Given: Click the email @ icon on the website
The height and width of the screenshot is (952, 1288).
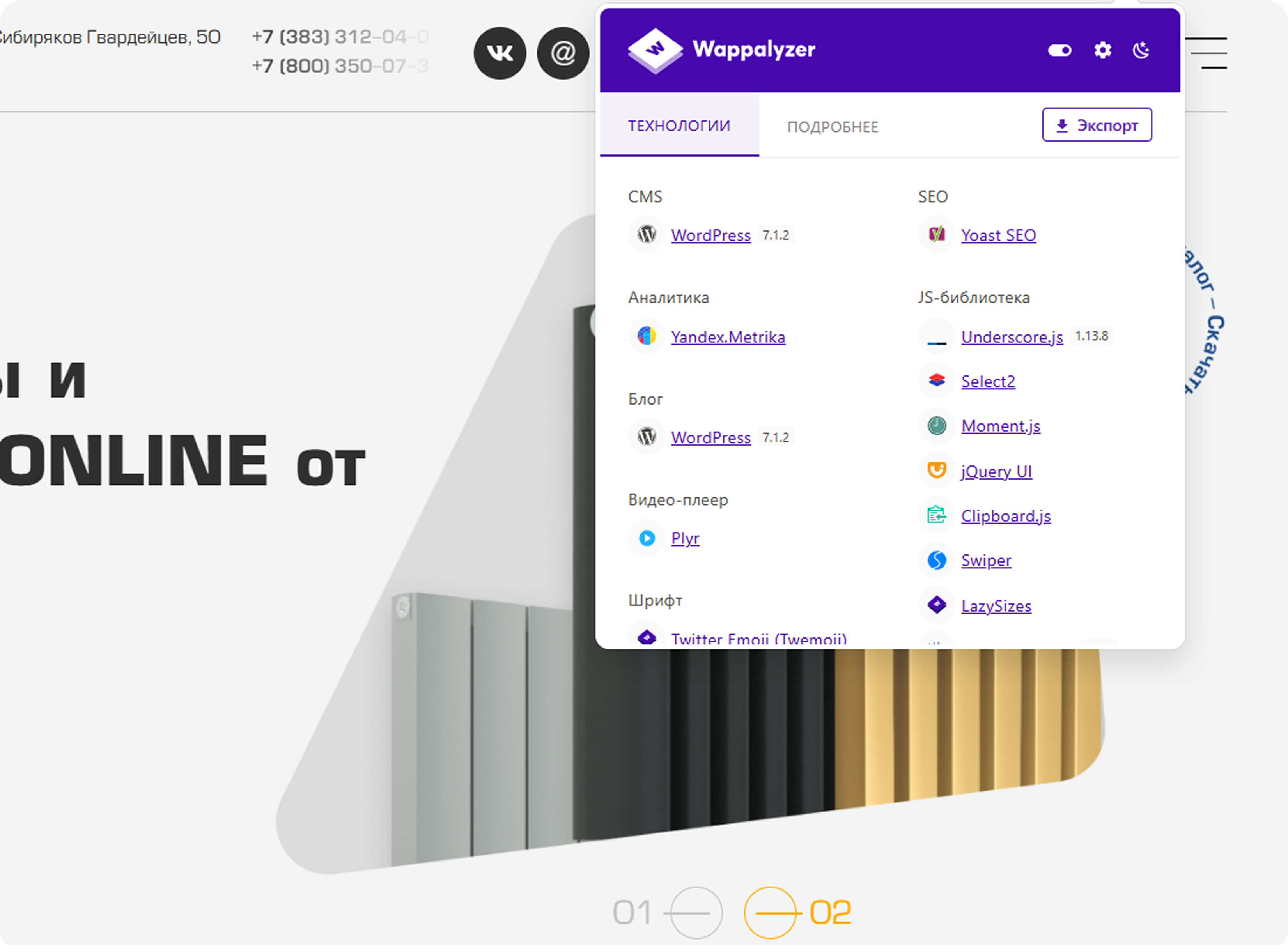Looking at the screenshot, I should 563,53.
